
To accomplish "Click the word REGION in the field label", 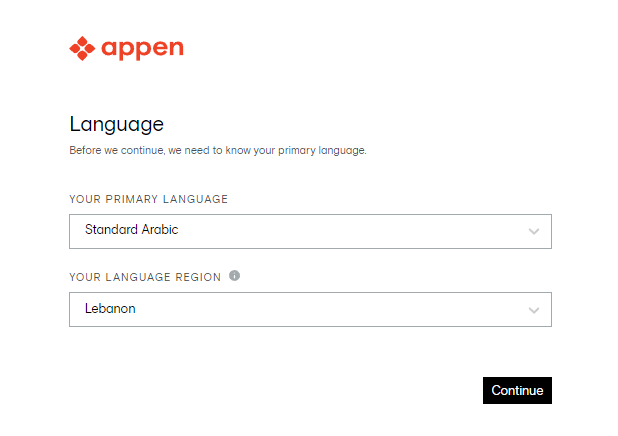I will 198,277.
